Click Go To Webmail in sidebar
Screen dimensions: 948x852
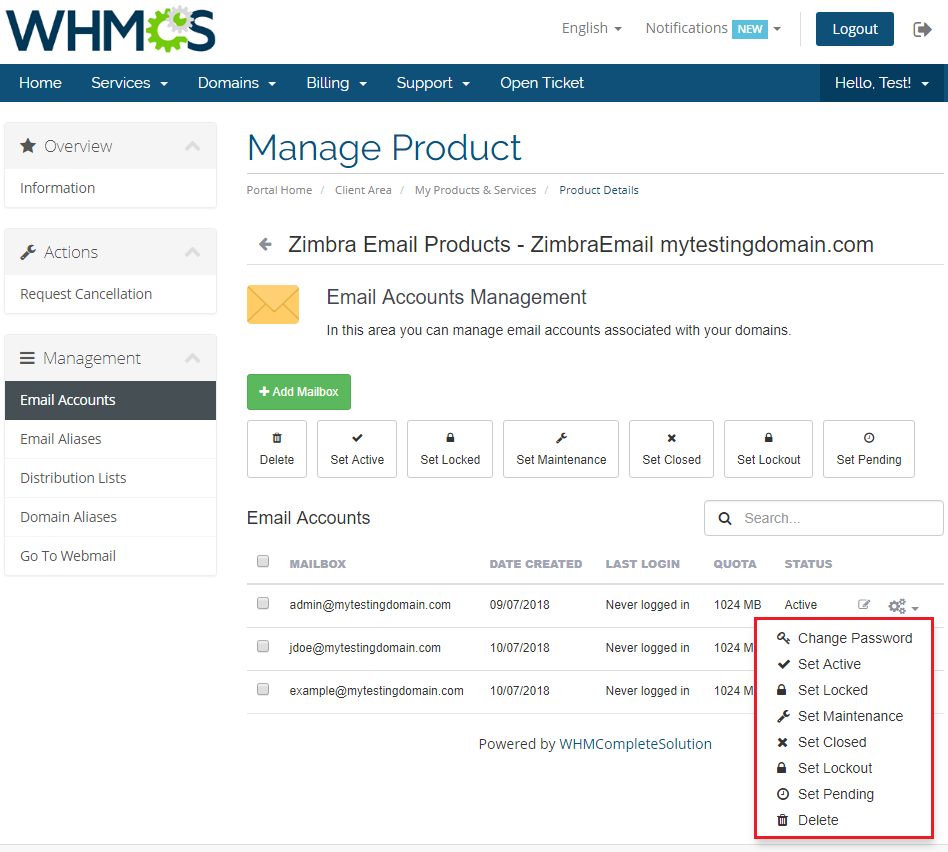coord(110,556)
